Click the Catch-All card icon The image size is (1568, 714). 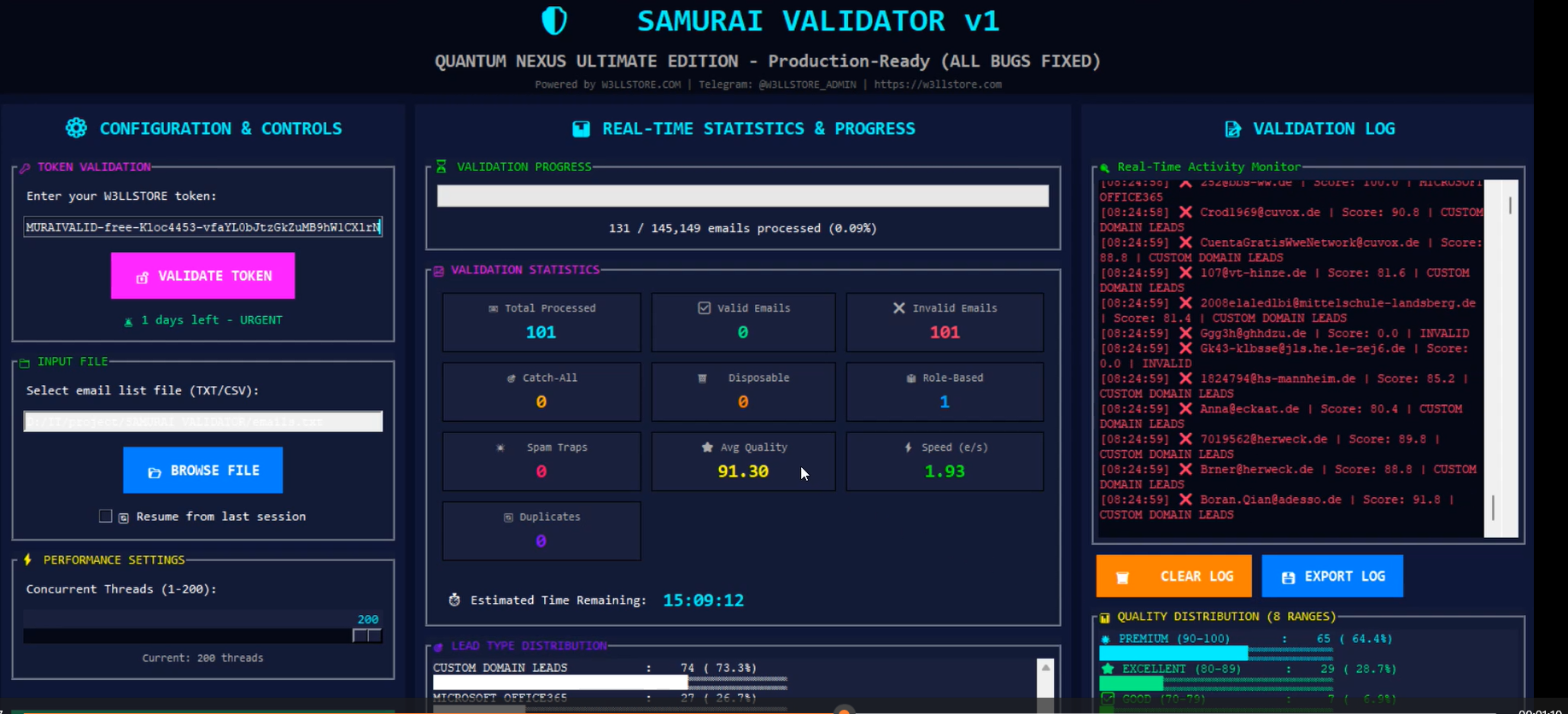511,377
